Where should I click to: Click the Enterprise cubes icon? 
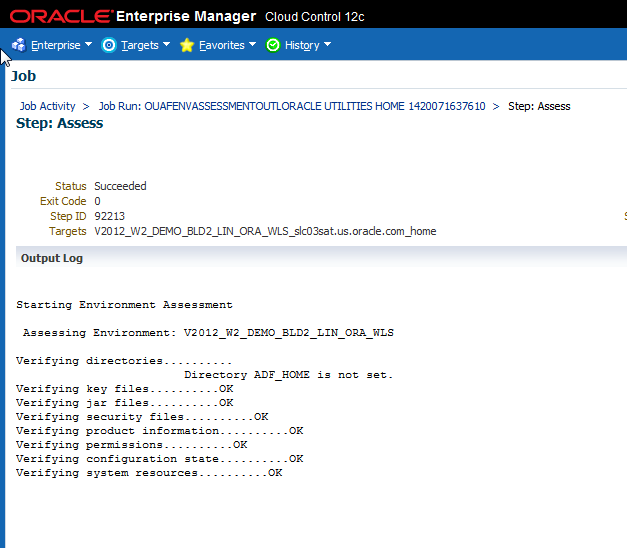(x=19, y=45)
